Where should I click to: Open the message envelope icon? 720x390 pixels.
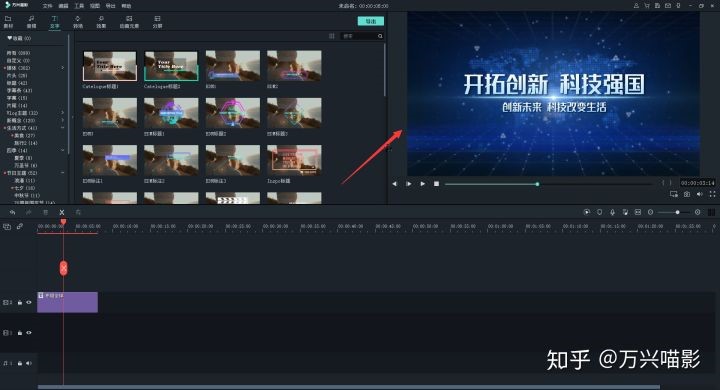[668, 6]
